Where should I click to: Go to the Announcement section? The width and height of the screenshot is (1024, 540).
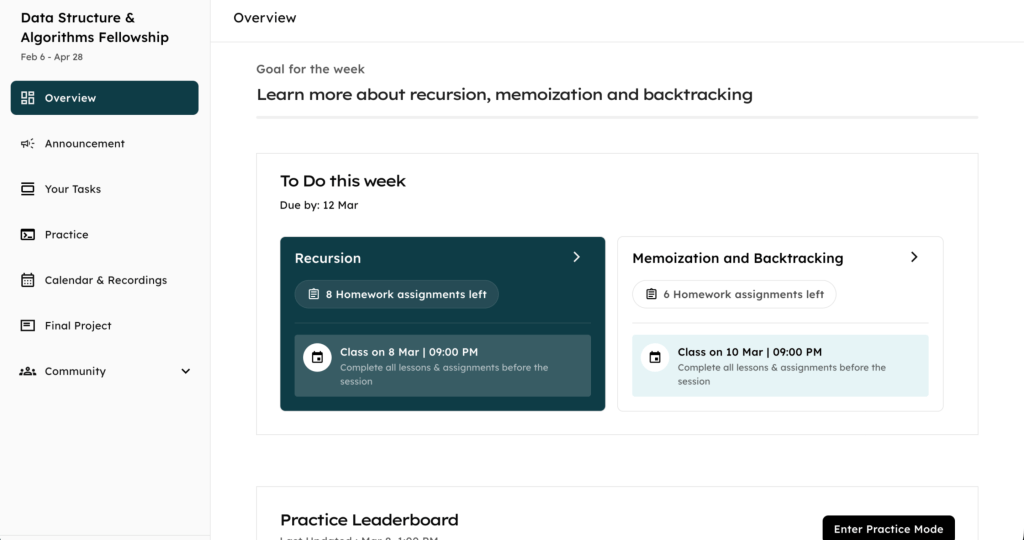85,144
